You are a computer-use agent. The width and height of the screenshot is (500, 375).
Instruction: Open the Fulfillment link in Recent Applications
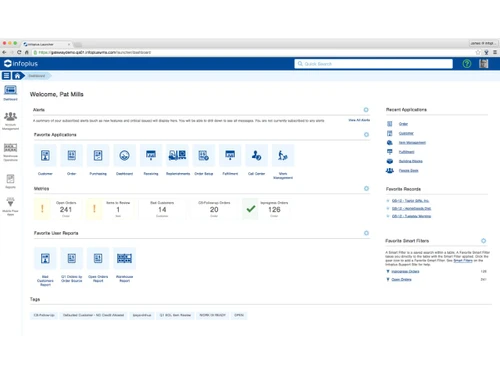pyautogui.click(x=407, y=152)
